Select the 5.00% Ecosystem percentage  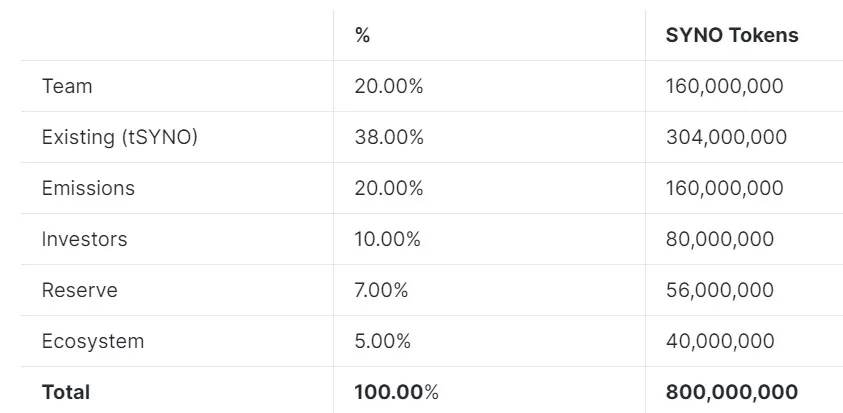382,341
